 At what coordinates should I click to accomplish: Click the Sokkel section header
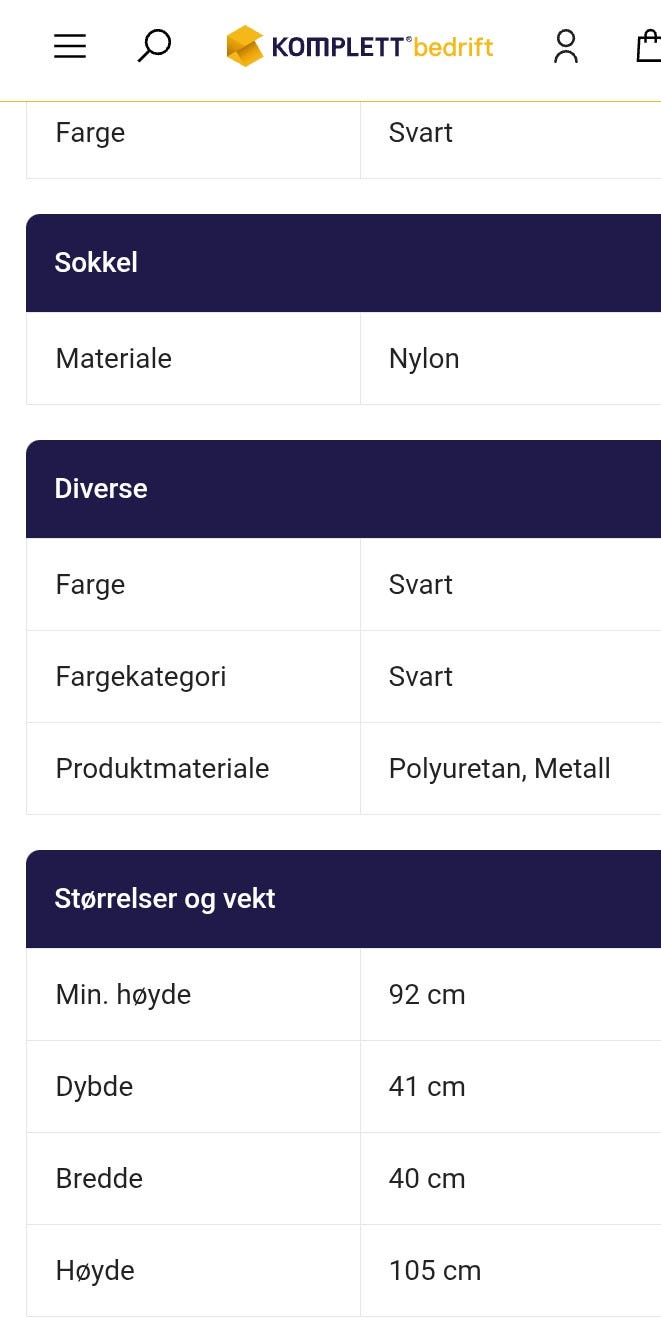point(96,263)
